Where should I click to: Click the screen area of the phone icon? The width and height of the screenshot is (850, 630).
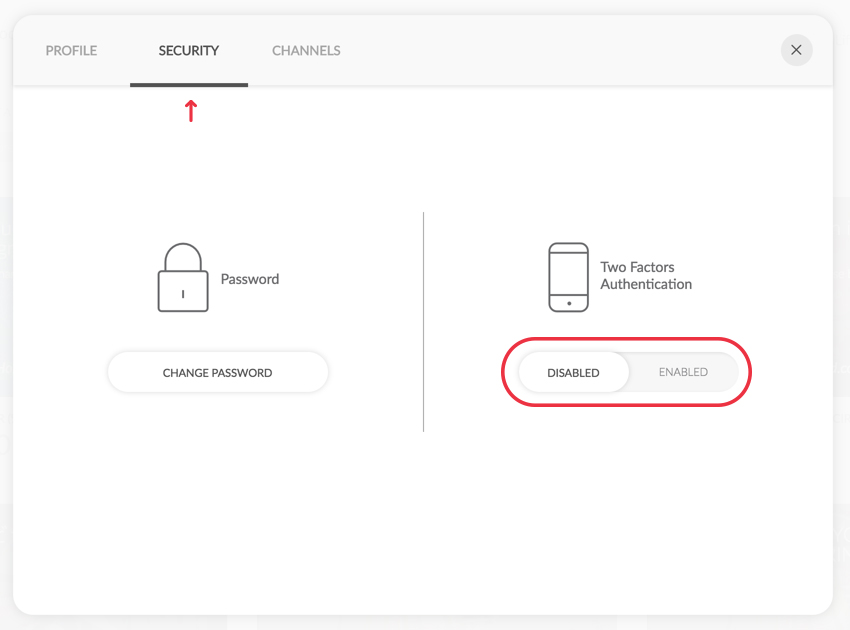pos(568,274)
